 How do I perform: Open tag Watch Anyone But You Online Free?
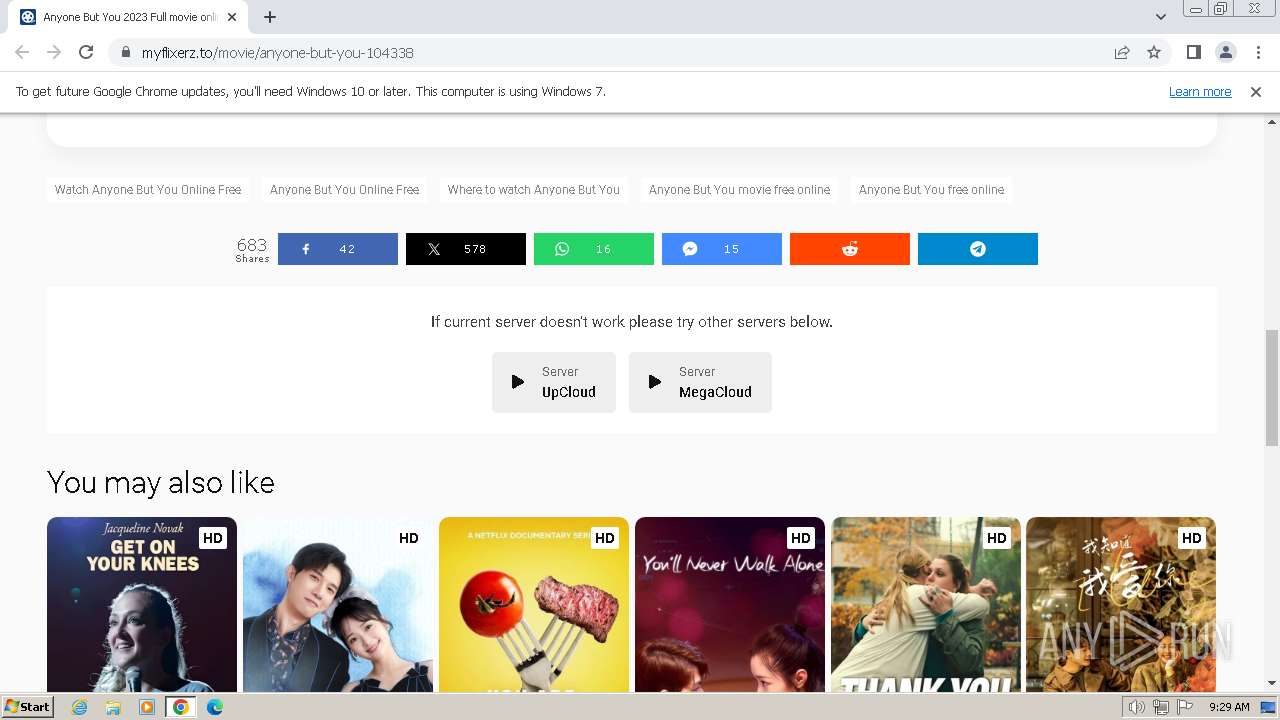coord(148,189)
